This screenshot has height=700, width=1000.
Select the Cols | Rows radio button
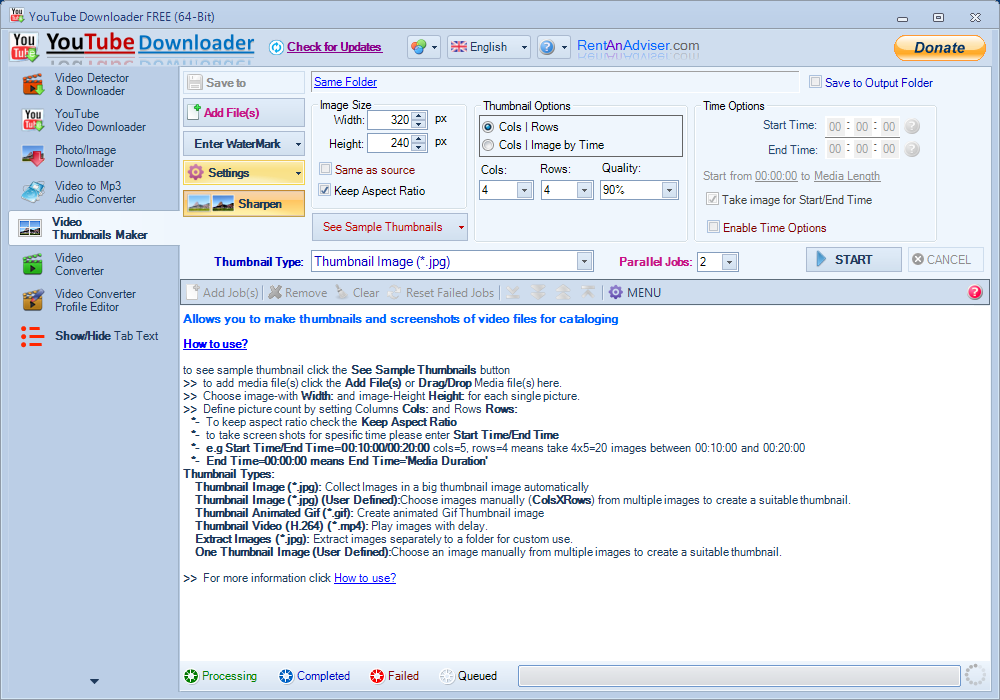click(489, 127)
